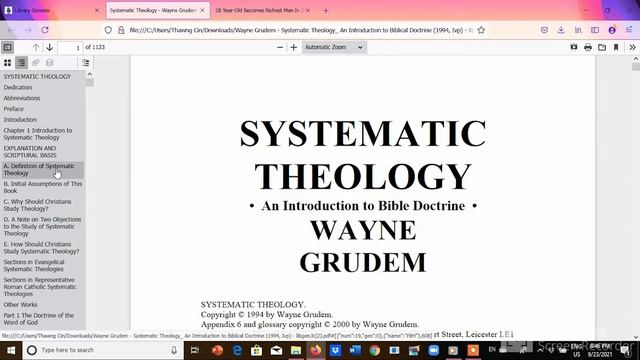The width and height of the screenshot is (640, 360).
Task: Open Firefox downloads panel
Action: (561, 30)
